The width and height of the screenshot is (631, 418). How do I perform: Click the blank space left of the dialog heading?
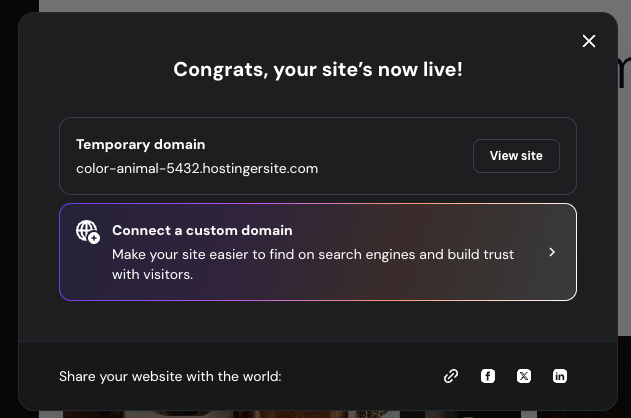tap(100, 70)
